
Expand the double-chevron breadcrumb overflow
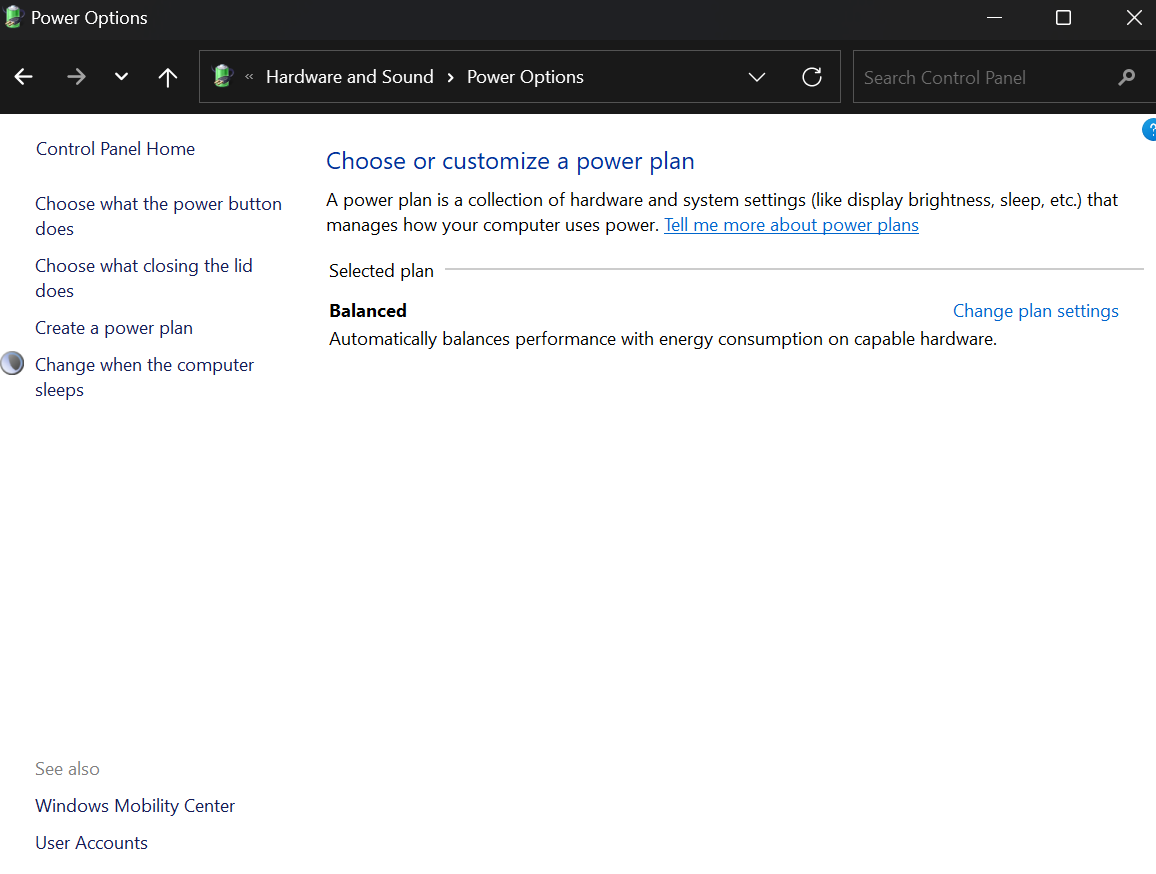pos(249,77)
